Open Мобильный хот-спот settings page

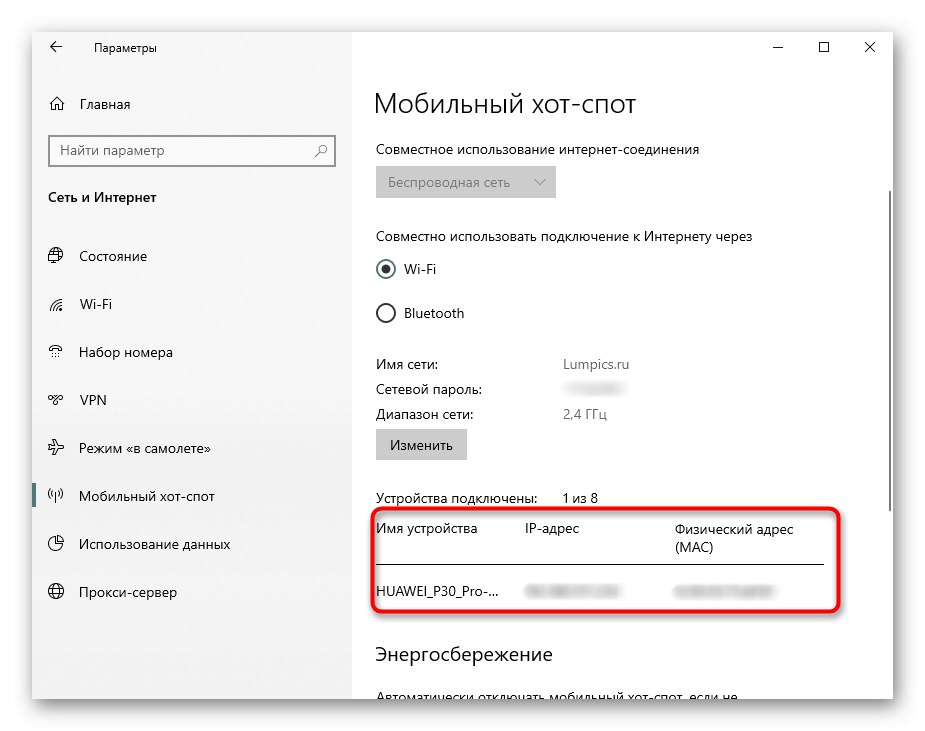(x=146, y=496)
